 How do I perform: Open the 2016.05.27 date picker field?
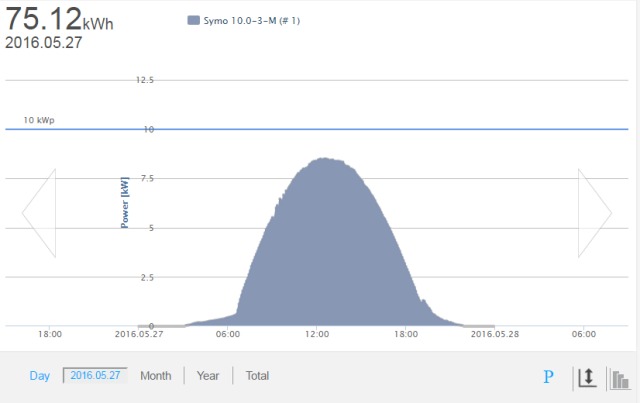pyautogui.click(x=96, y=376)
